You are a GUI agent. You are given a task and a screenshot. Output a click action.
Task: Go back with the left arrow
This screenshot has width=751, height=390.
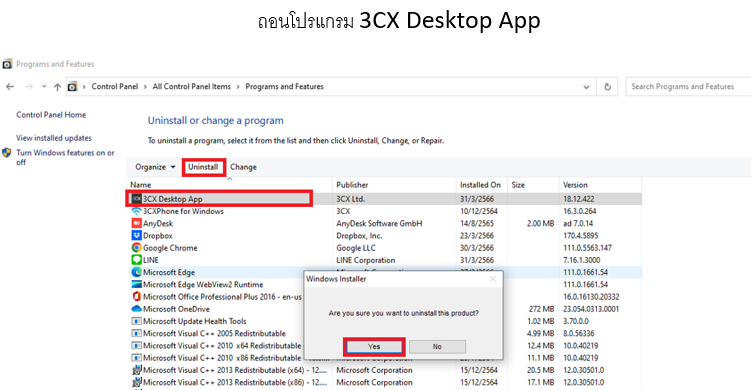[10, 87]
